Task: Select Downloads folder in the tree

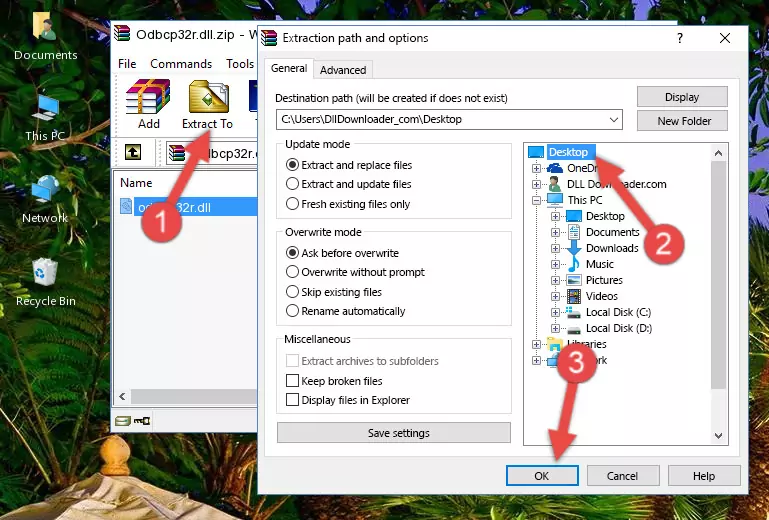Action: pos(612,248)
